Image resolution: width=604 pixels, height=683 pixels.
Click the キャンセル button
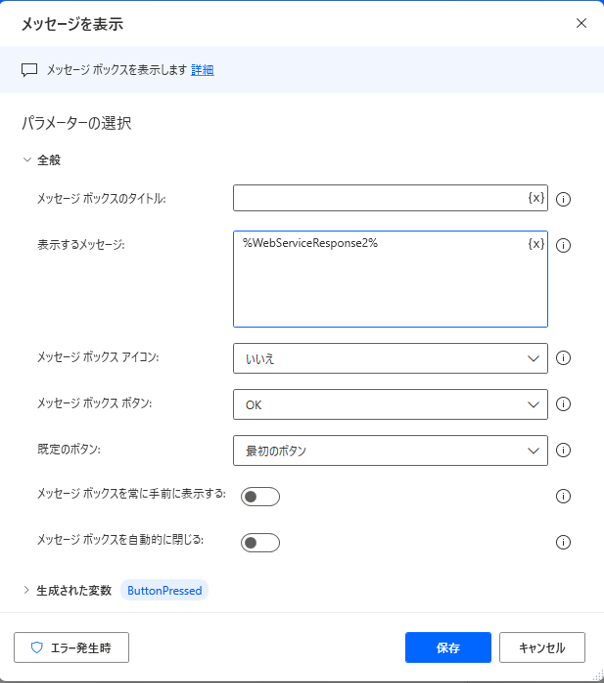click(x=542, y=648)
